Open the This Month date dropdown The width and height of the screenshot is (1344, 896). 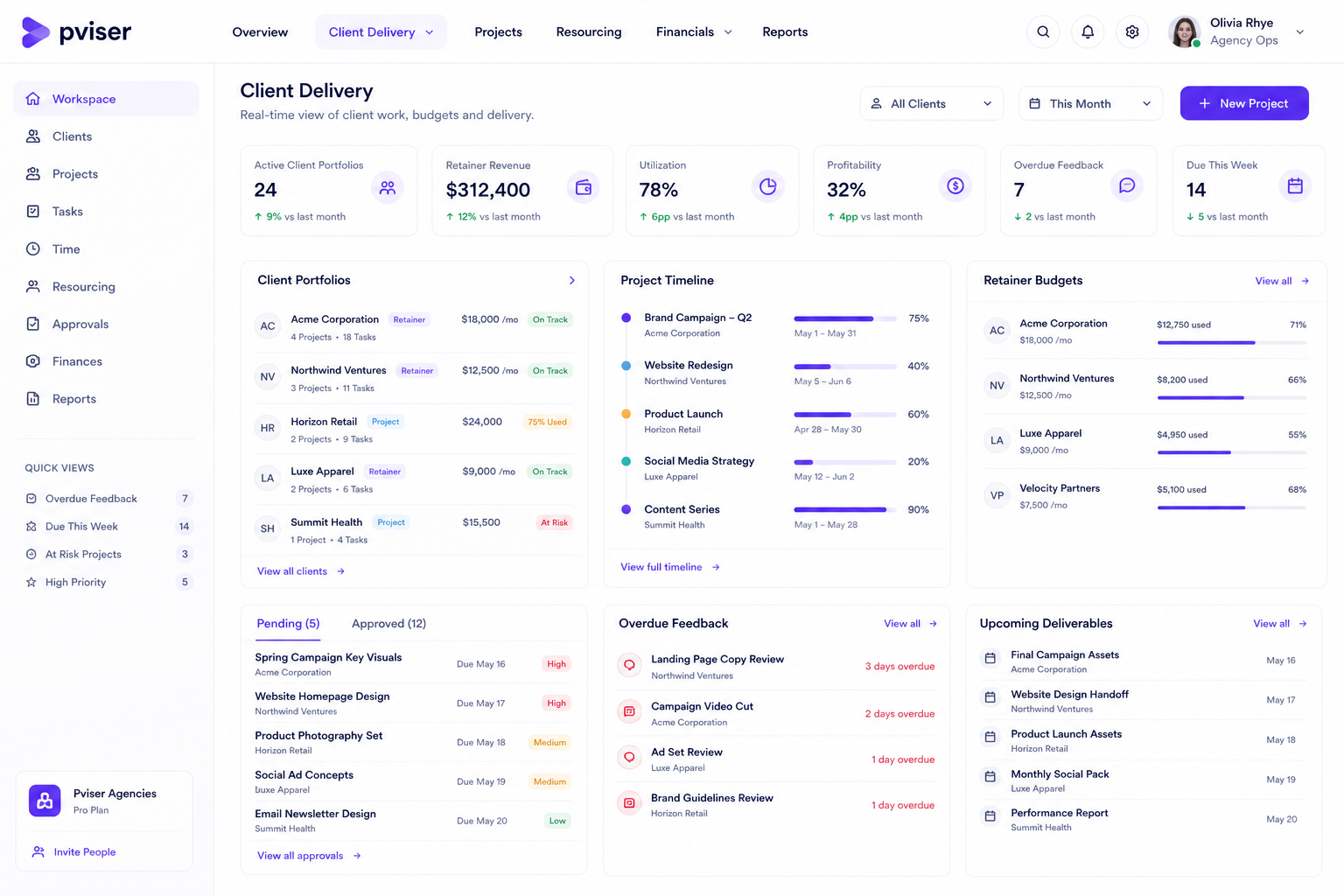tap(1090, 103)
